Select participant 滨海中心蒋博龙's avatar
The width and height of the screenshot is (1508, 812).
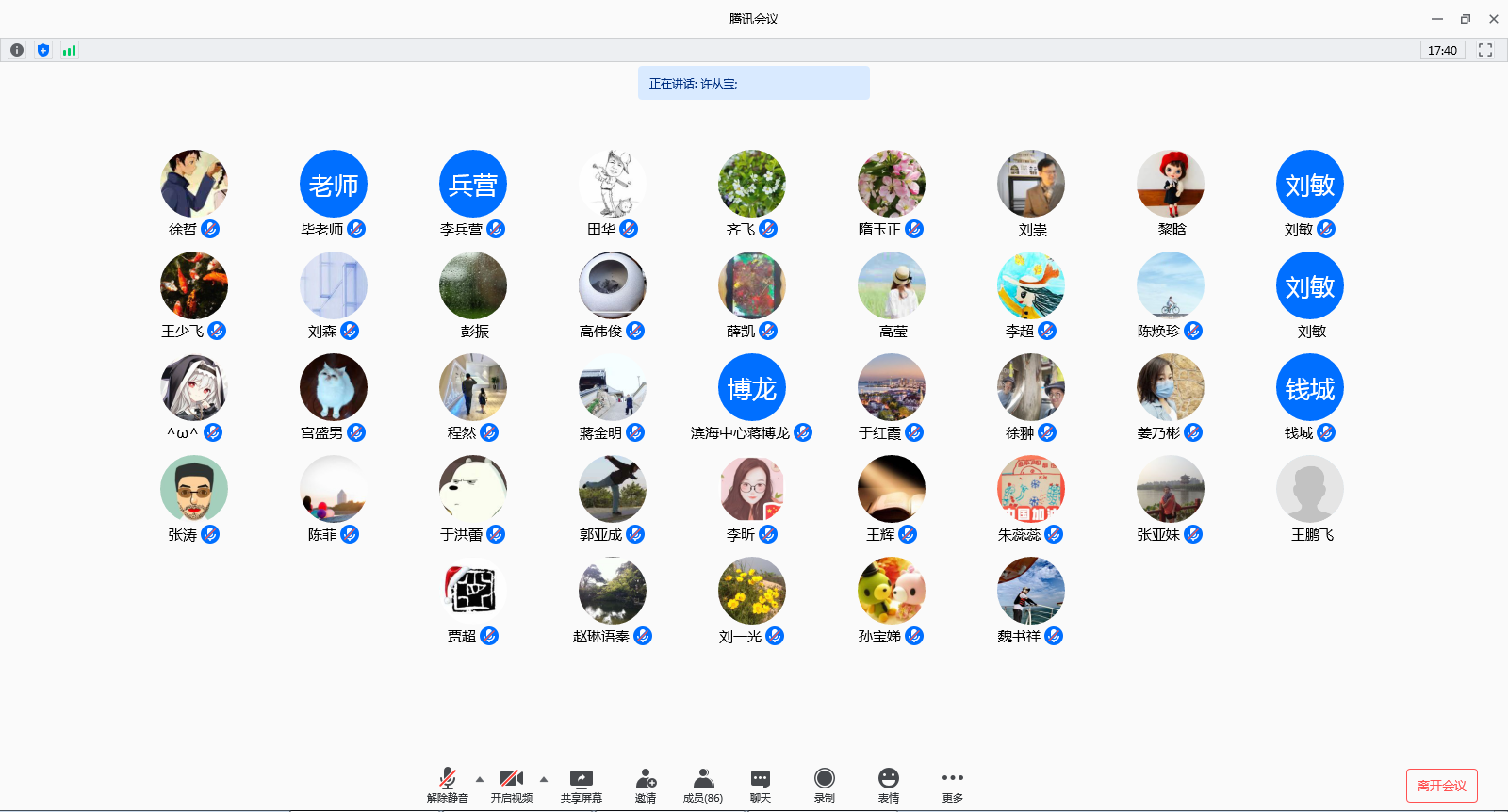pos(752,387)
